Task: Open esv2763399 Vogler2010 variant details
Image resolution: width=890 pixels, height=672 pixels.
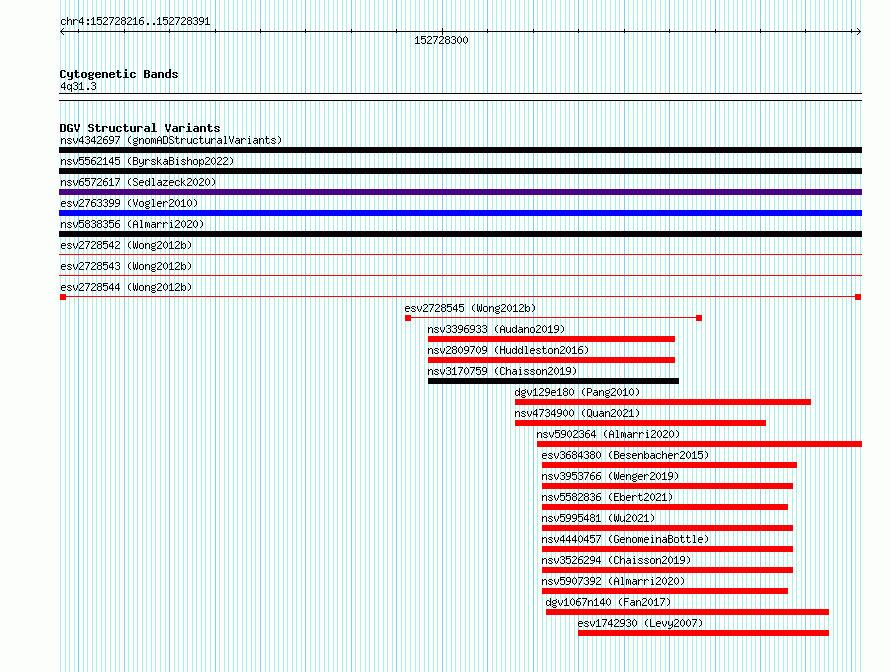Action: pos(129,203)
